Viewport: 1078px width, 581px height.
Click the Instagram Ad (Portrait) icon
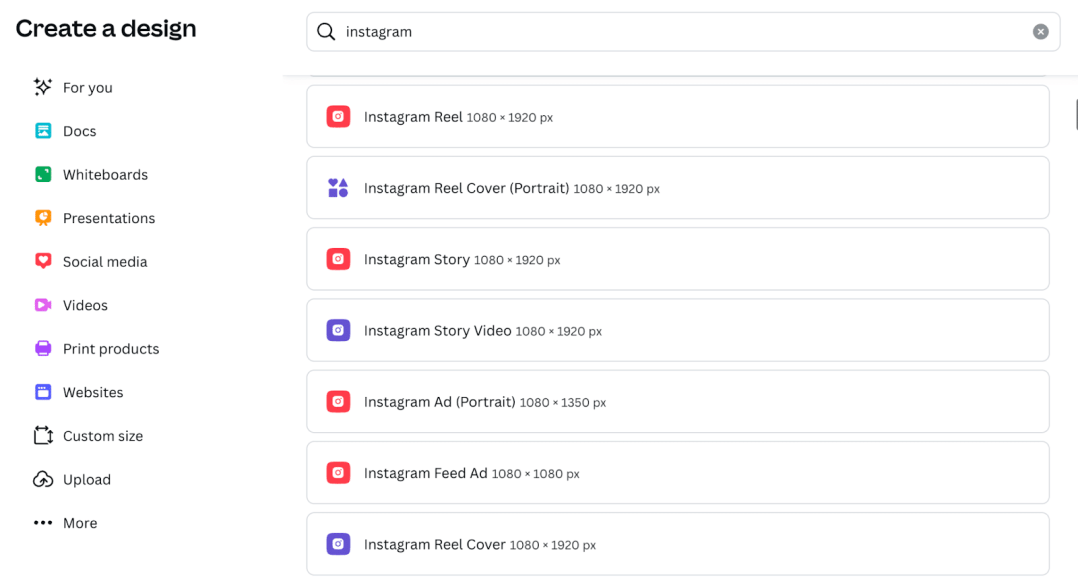pos(338,402)
